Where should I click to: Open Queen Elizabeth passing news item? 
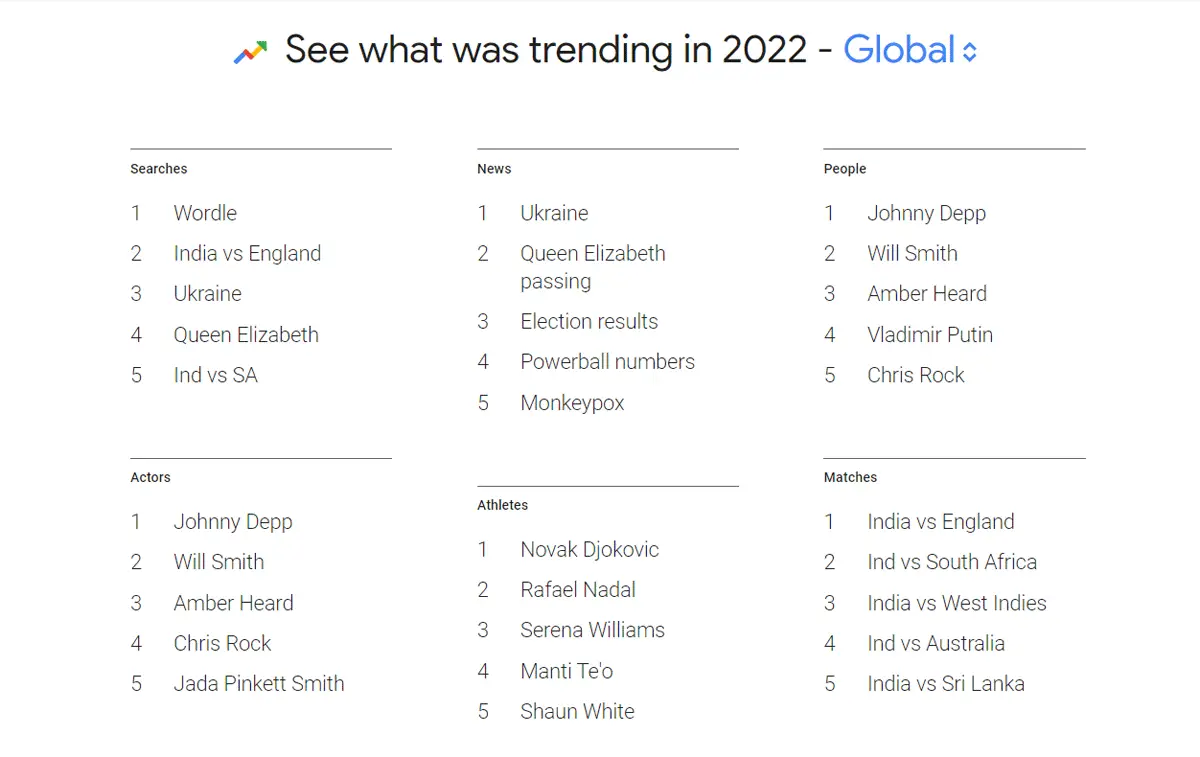[593, 267]
